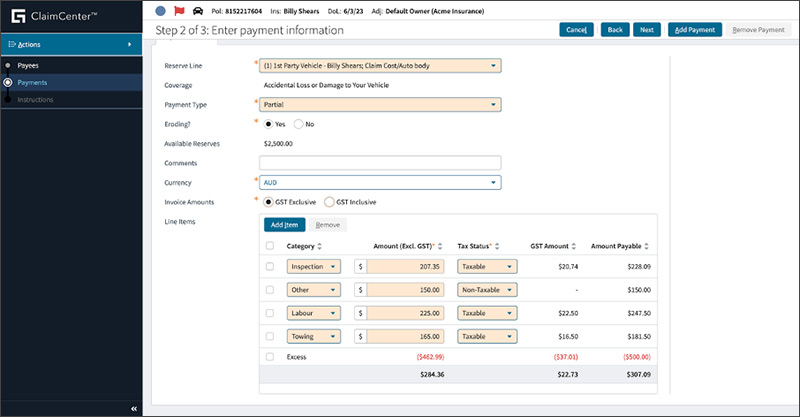Sort by Category column arrows
This screenshot has height=417, width=800.
[x=321, y=246]
